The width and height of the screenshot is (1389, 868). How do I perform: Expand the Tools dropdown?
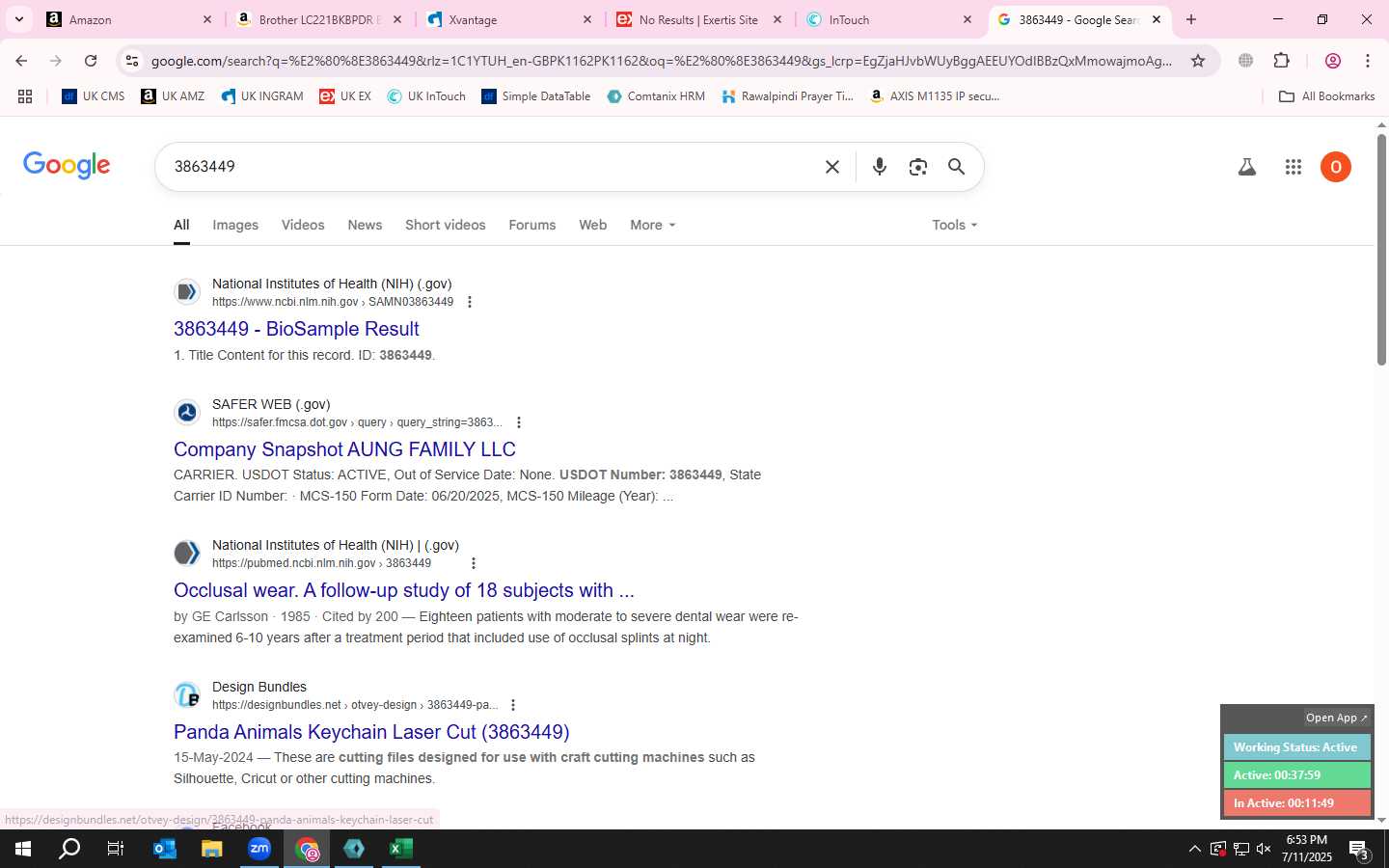[955, 225]
